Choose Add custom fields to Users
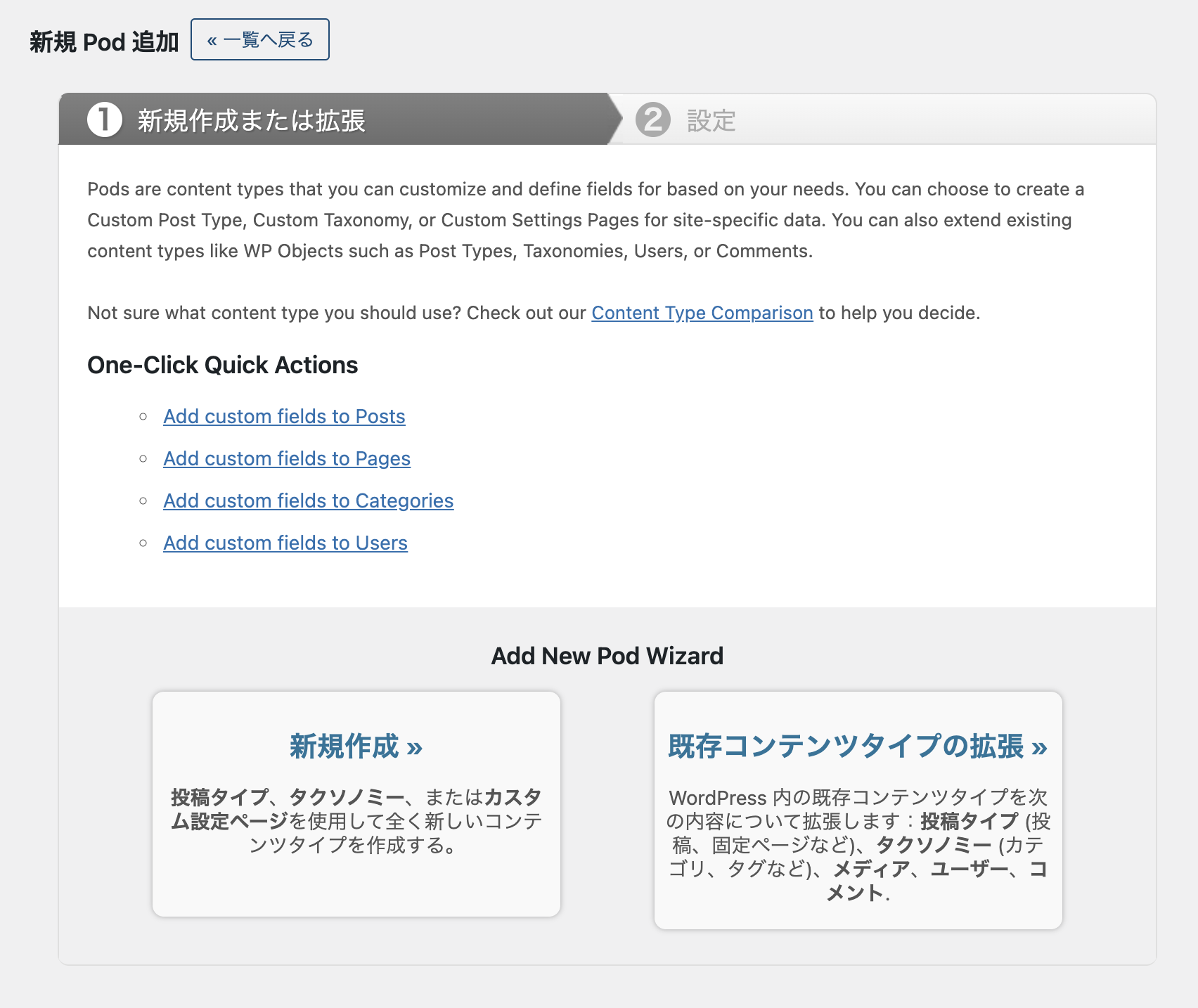 click(x=285, y=543)
